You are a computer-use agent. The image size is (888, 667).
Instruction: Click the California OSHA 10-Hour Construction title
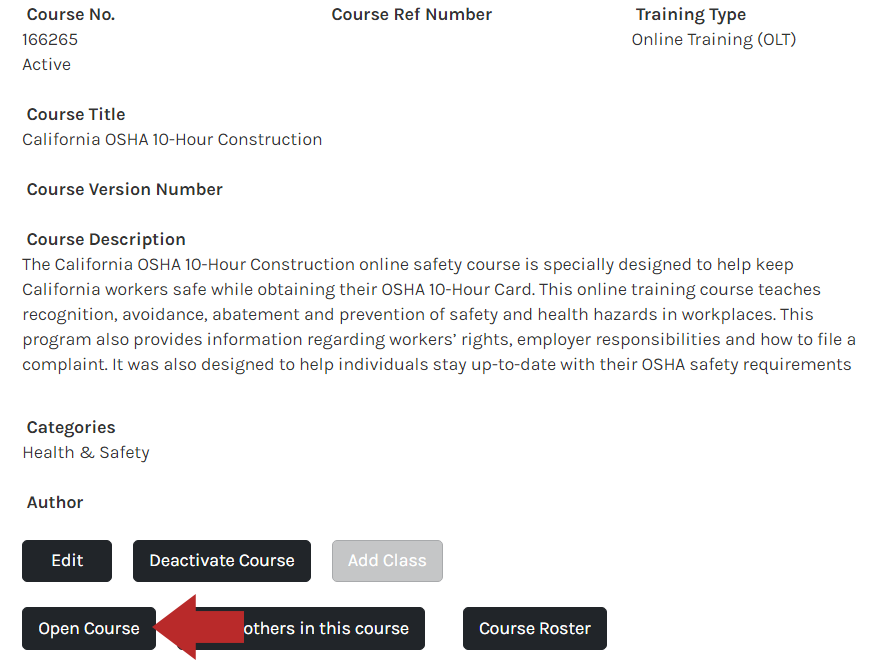172,139
